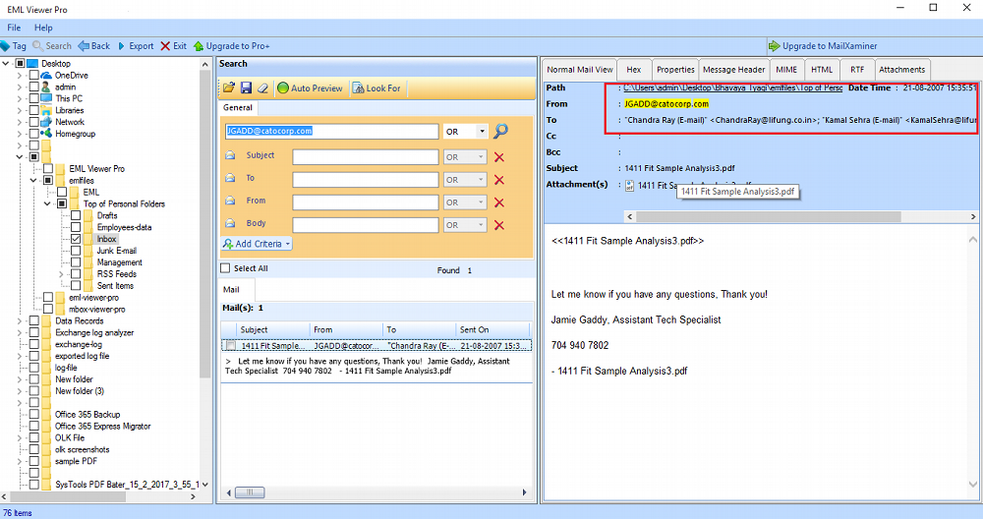Click the save search disk icon

coord(246,88)
